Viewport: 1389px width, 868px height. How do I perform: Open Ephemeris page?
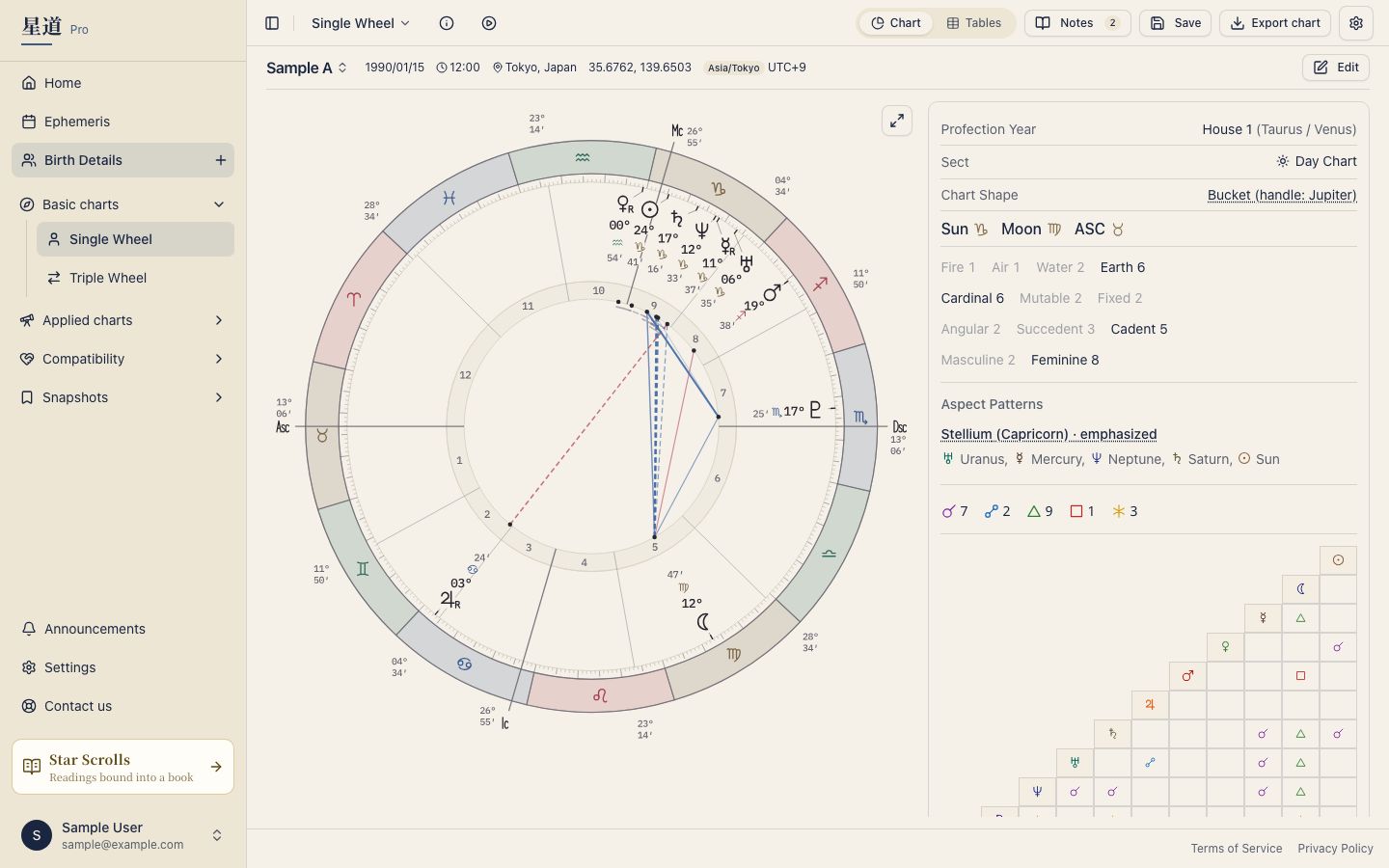[x=123, y=122]
